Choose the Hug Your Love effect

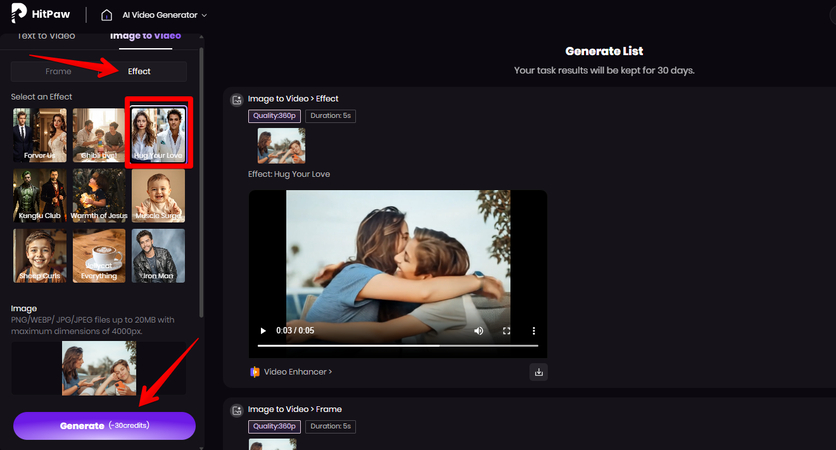click(158, 134)
